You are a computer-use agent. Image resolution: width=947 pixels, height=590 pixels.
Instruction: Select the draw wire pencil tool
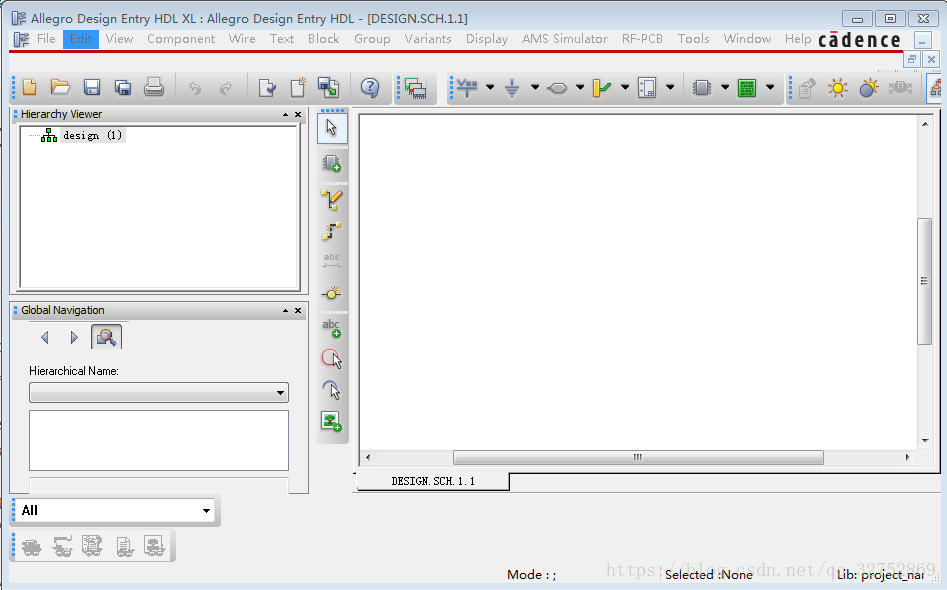point(332,199)
